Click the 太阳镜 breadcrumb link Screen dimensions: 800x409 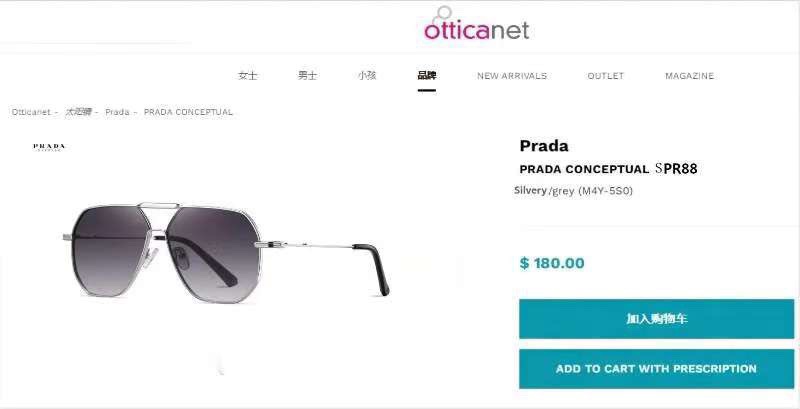[x=78, y=112]
